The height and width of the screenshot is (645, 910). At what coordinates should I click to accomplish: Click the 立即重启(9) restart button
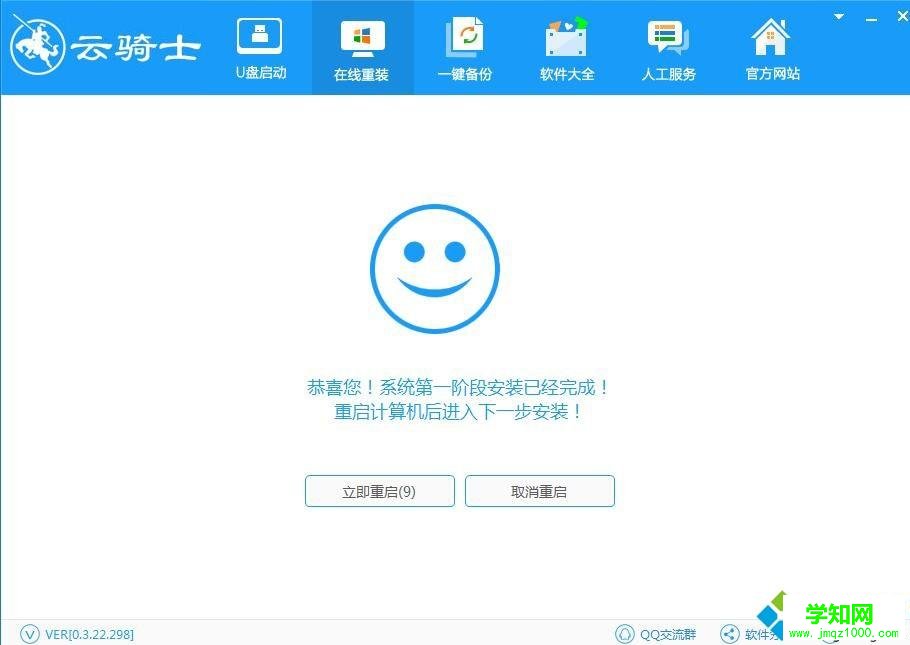click(x=379, y=491)
